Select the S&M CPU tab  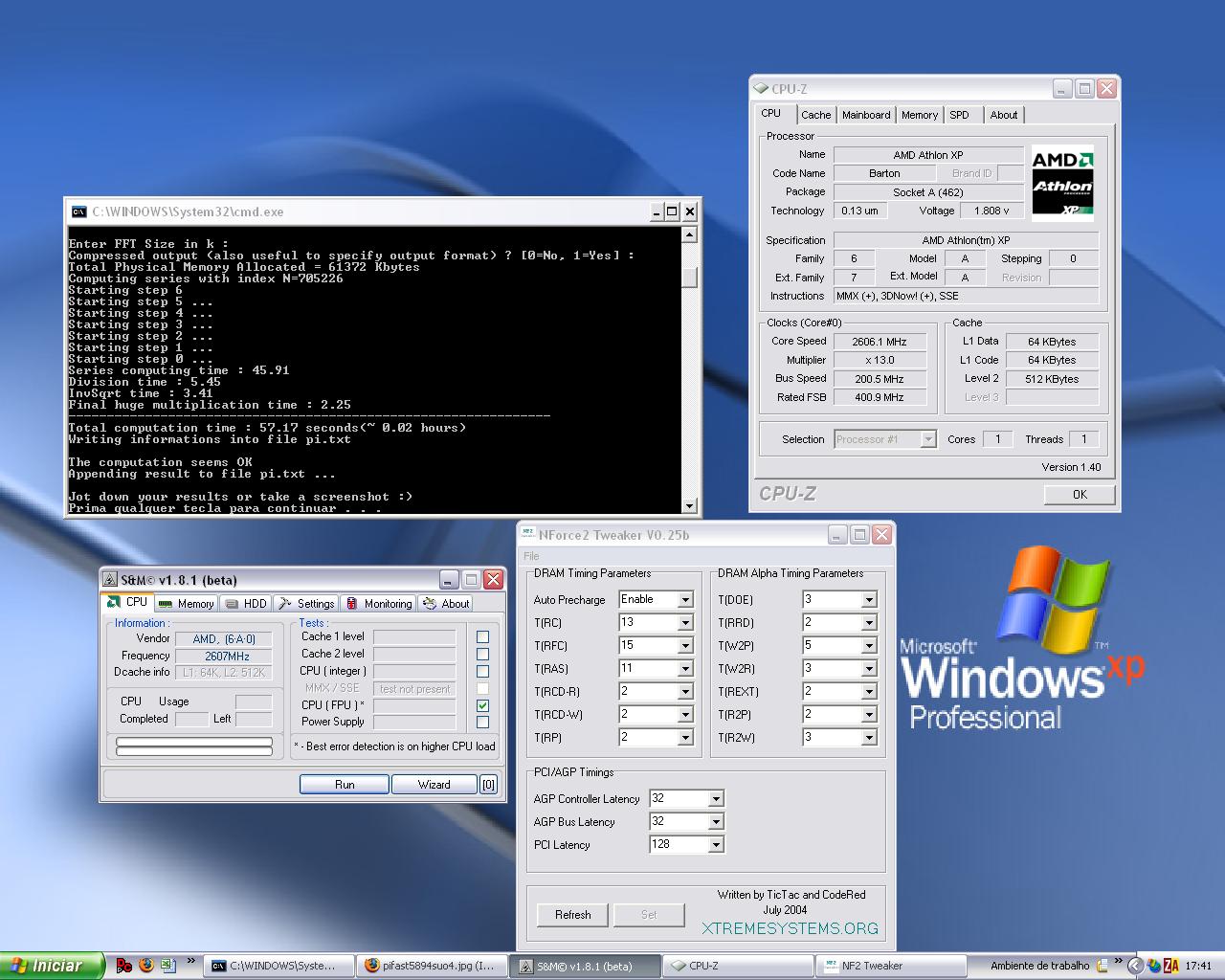pyautogui.click(x=127, y=602)
